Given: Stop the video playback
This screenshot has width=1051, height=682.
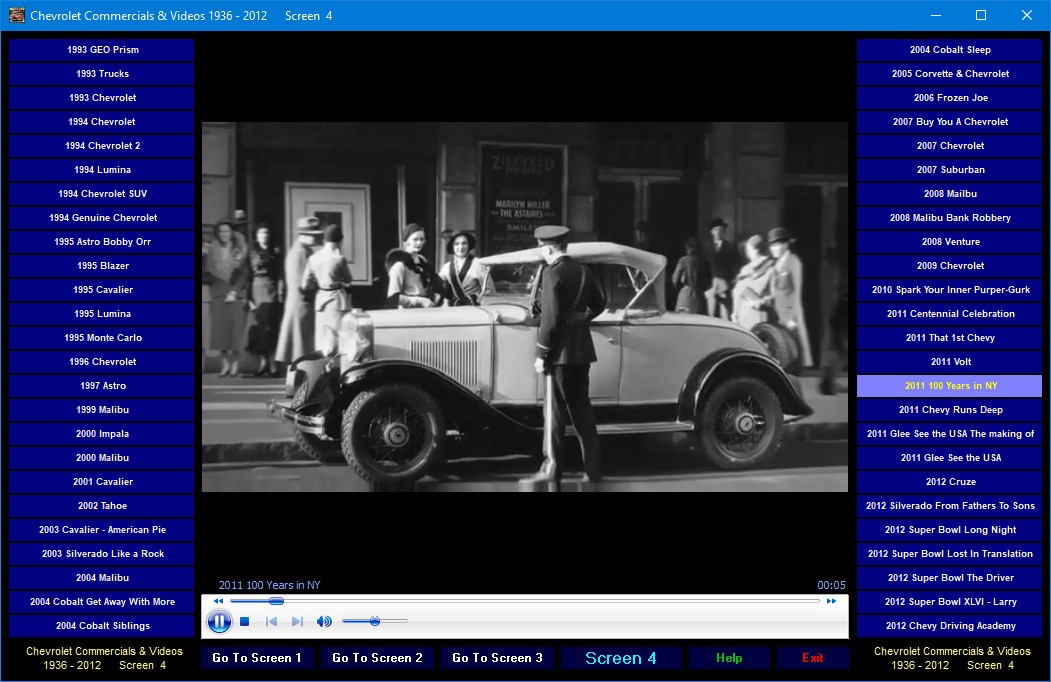Looking at the screenshot, I should coord(245,622).
